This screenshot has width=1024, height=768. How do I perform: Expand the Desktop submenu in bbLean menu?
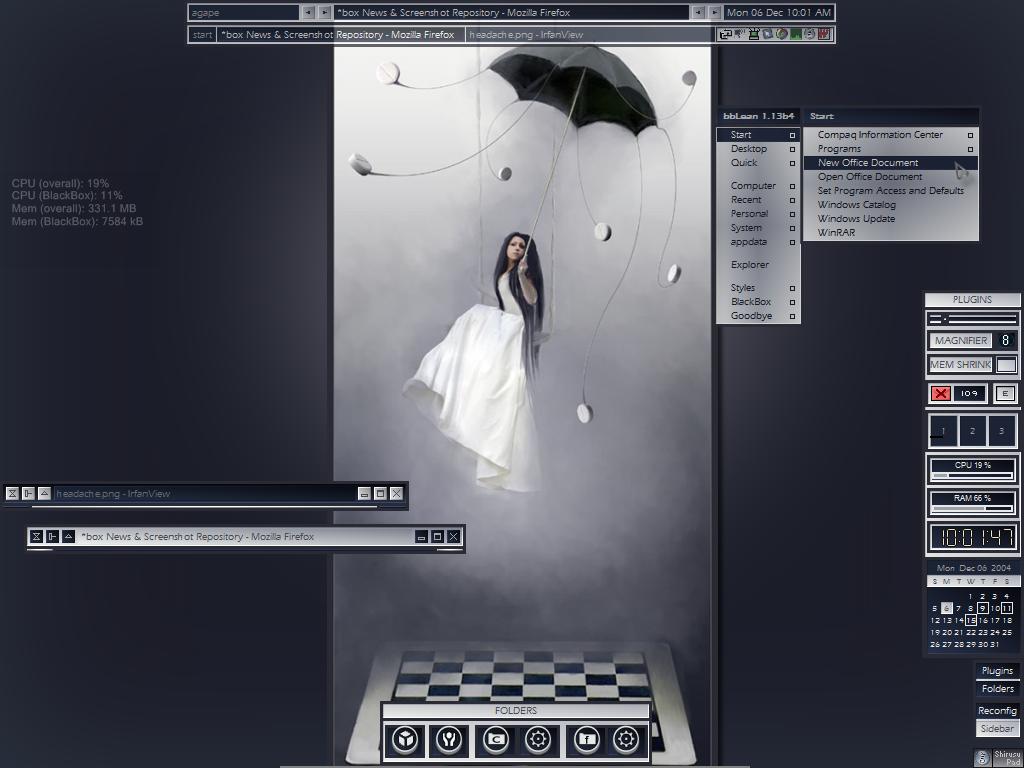pyautogui.click(x=758, y=149)
